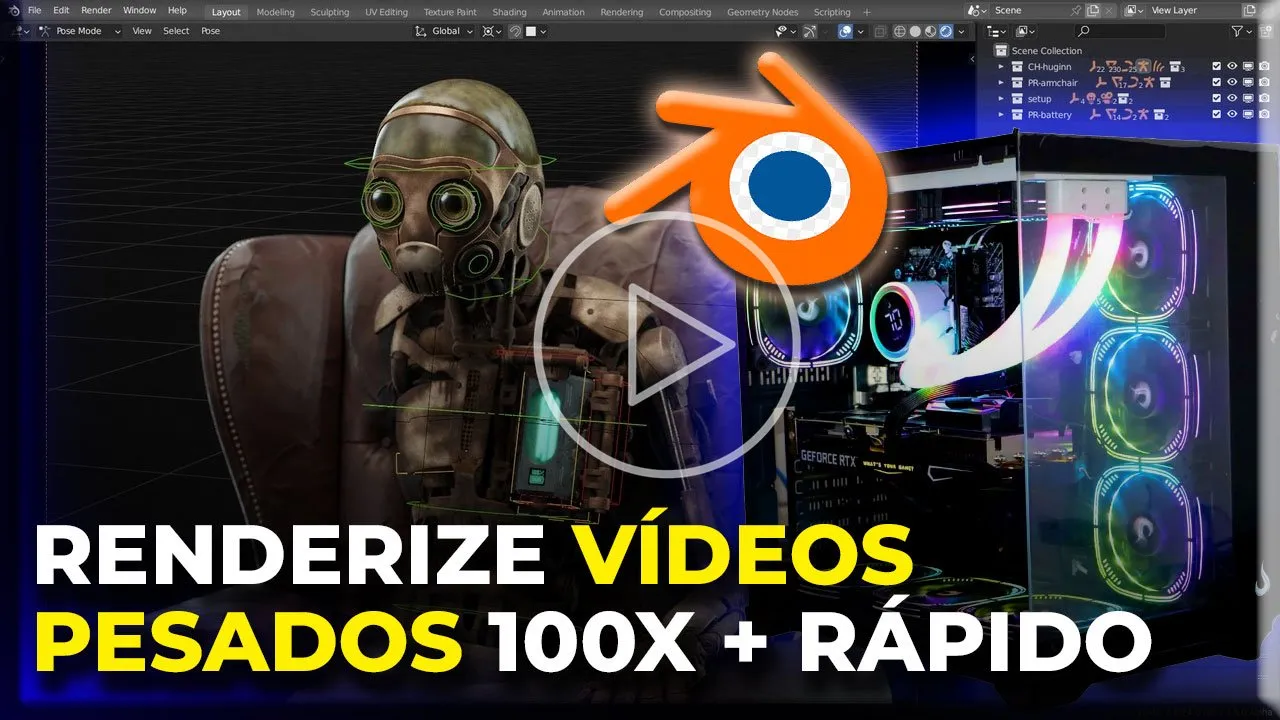The image size is (1280, 720).
Task: Open the Global transform orientation dropdown
Action: coord(445,31)
